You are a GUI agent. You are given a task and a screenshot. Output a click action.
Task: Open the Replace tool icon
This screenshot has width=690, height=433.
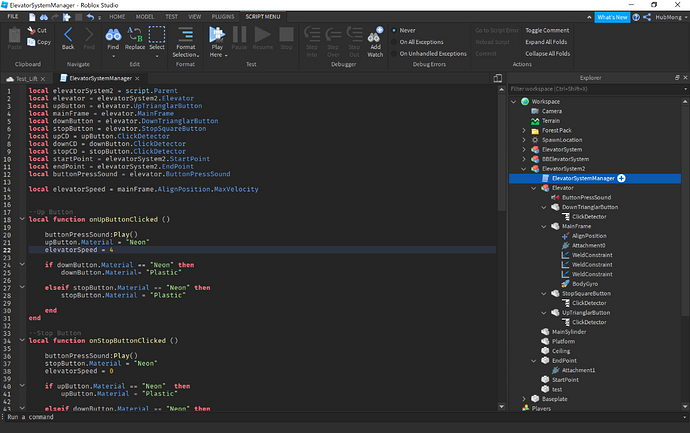tap(135, 35)
